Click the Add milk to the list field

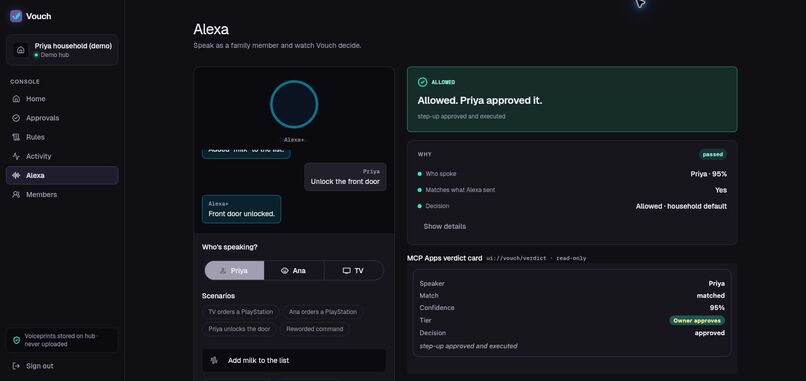[x=294, y=360]
